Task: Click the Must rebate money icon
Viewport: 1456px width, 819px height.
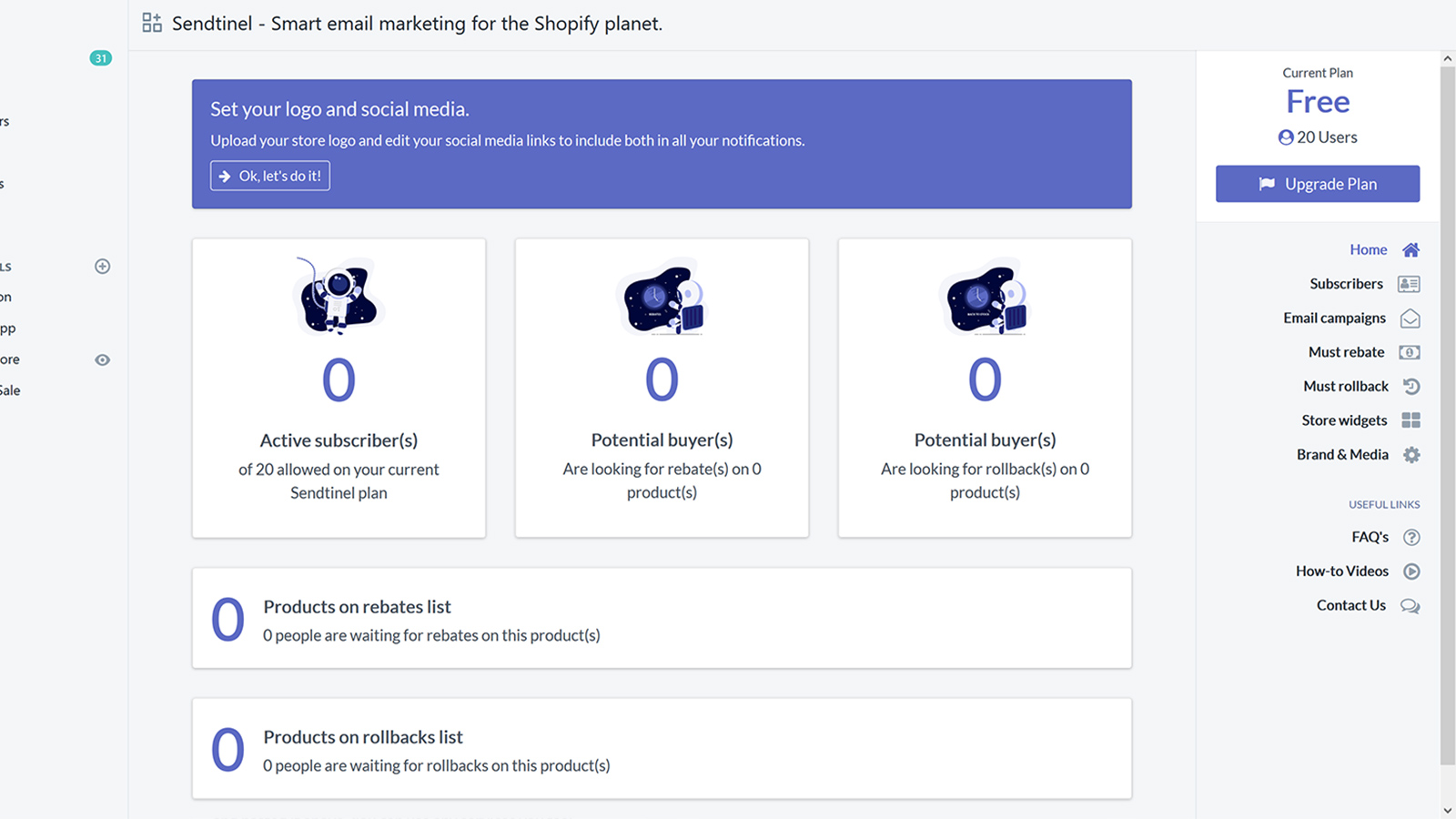Action: pos(1410,352)
